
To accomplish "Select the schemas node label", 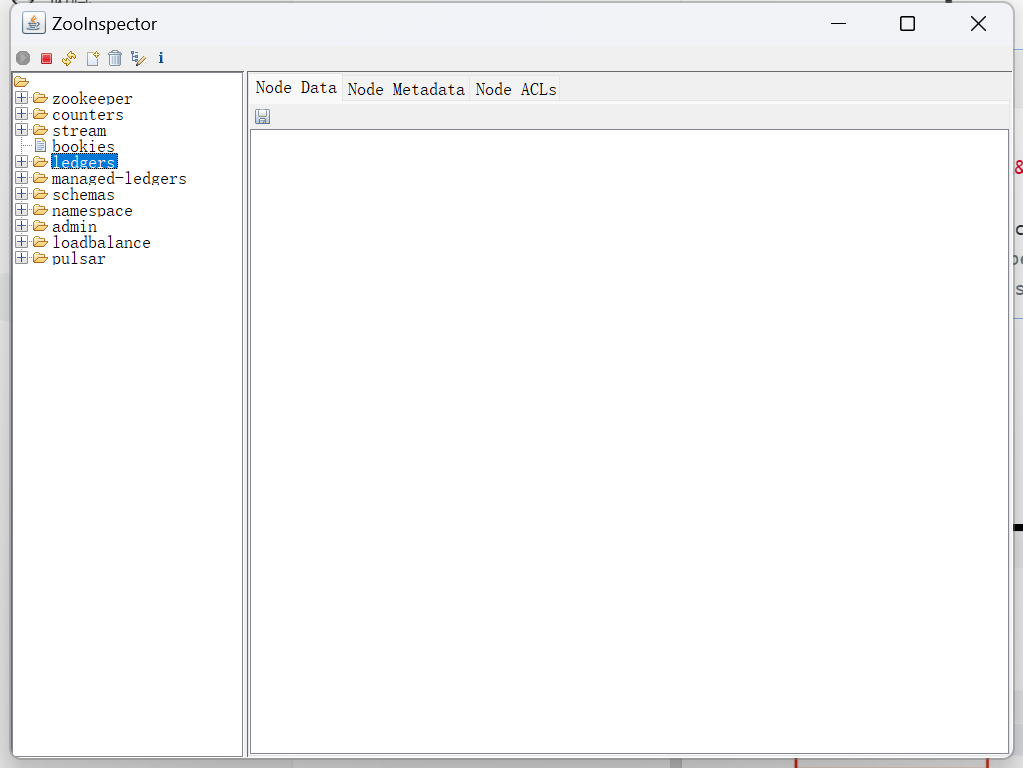I will point(83,194).
